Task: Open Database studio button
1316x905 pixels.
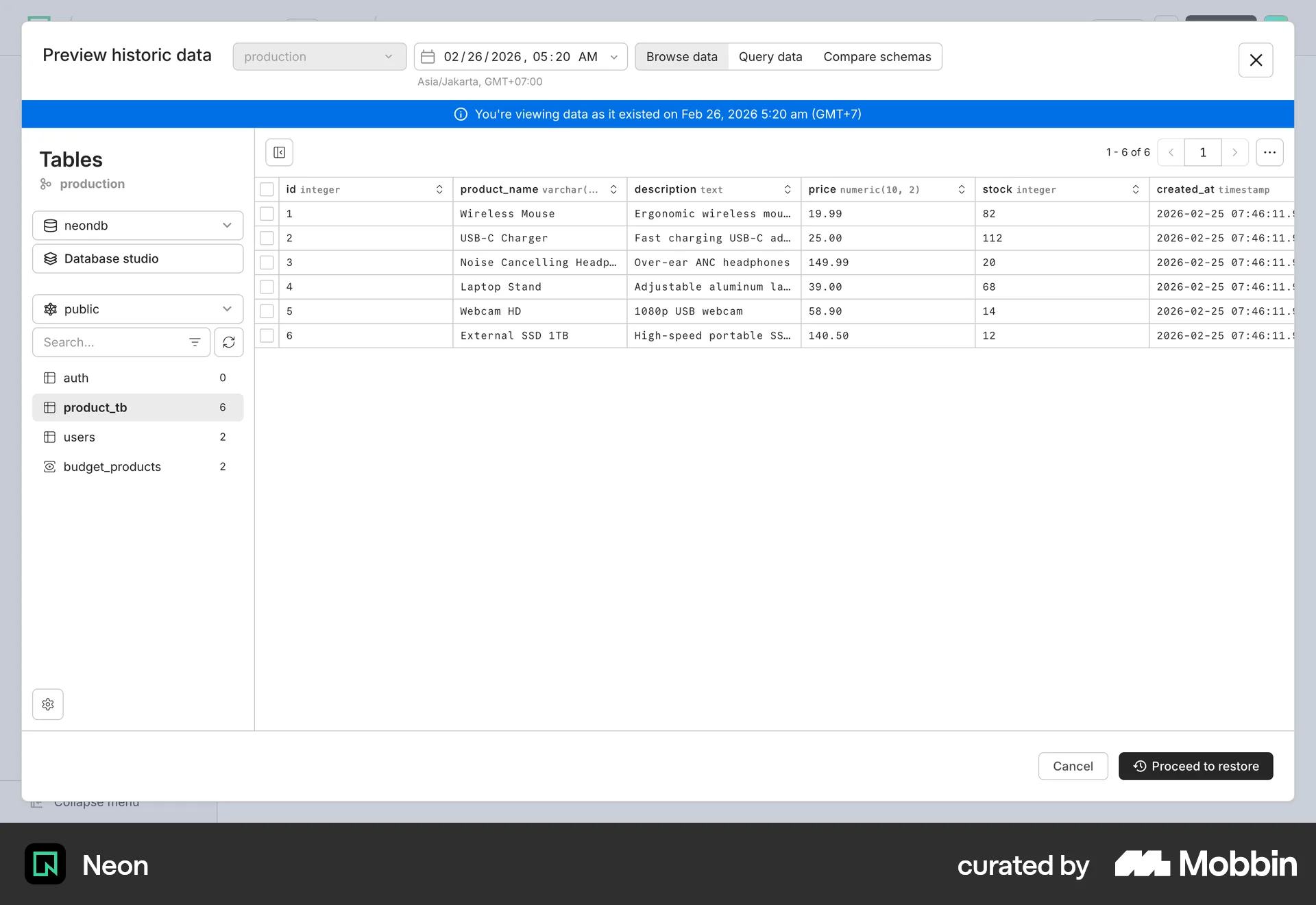Action: click(138, 258)
